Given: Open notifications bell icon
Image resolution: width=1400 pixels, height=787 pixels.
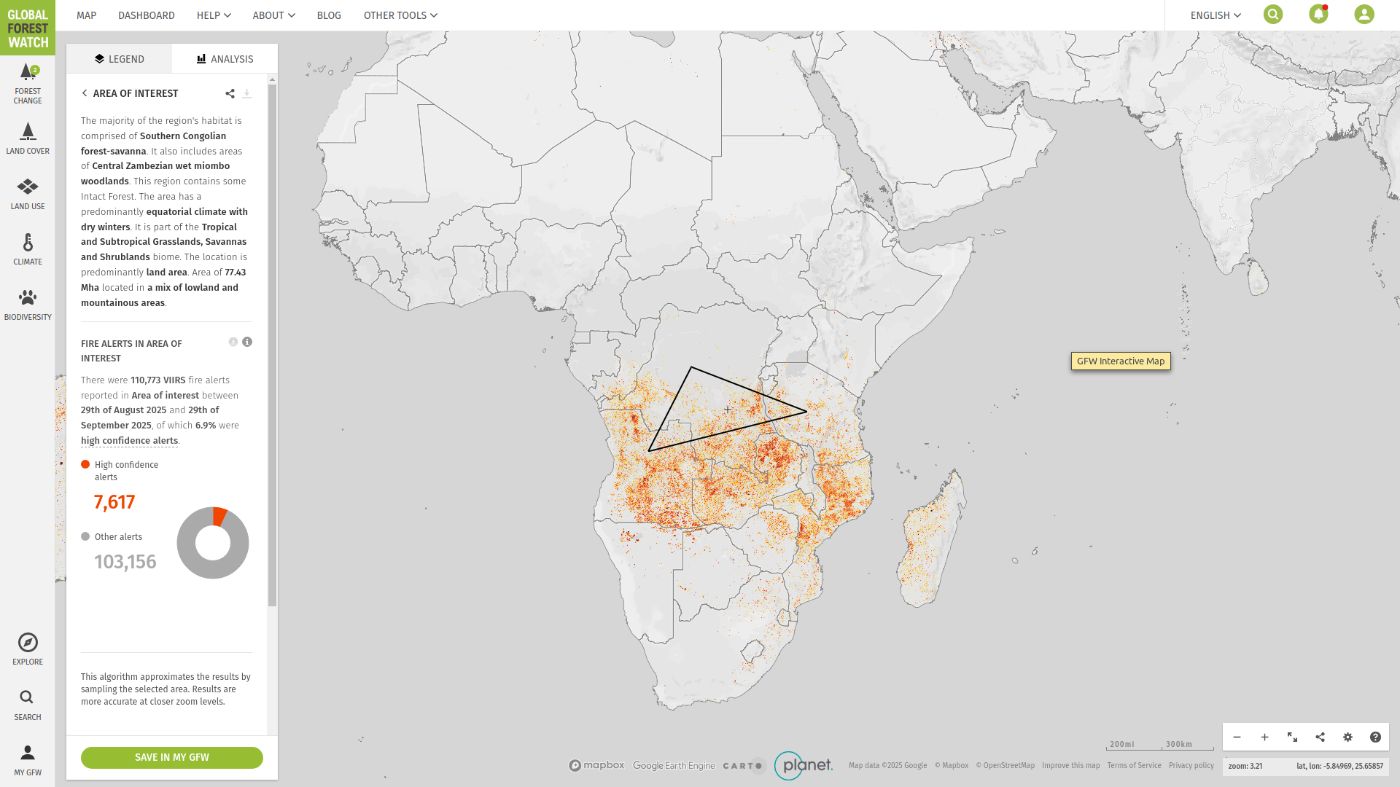Looking at the screenshot, I should [x=1318, y=15].
